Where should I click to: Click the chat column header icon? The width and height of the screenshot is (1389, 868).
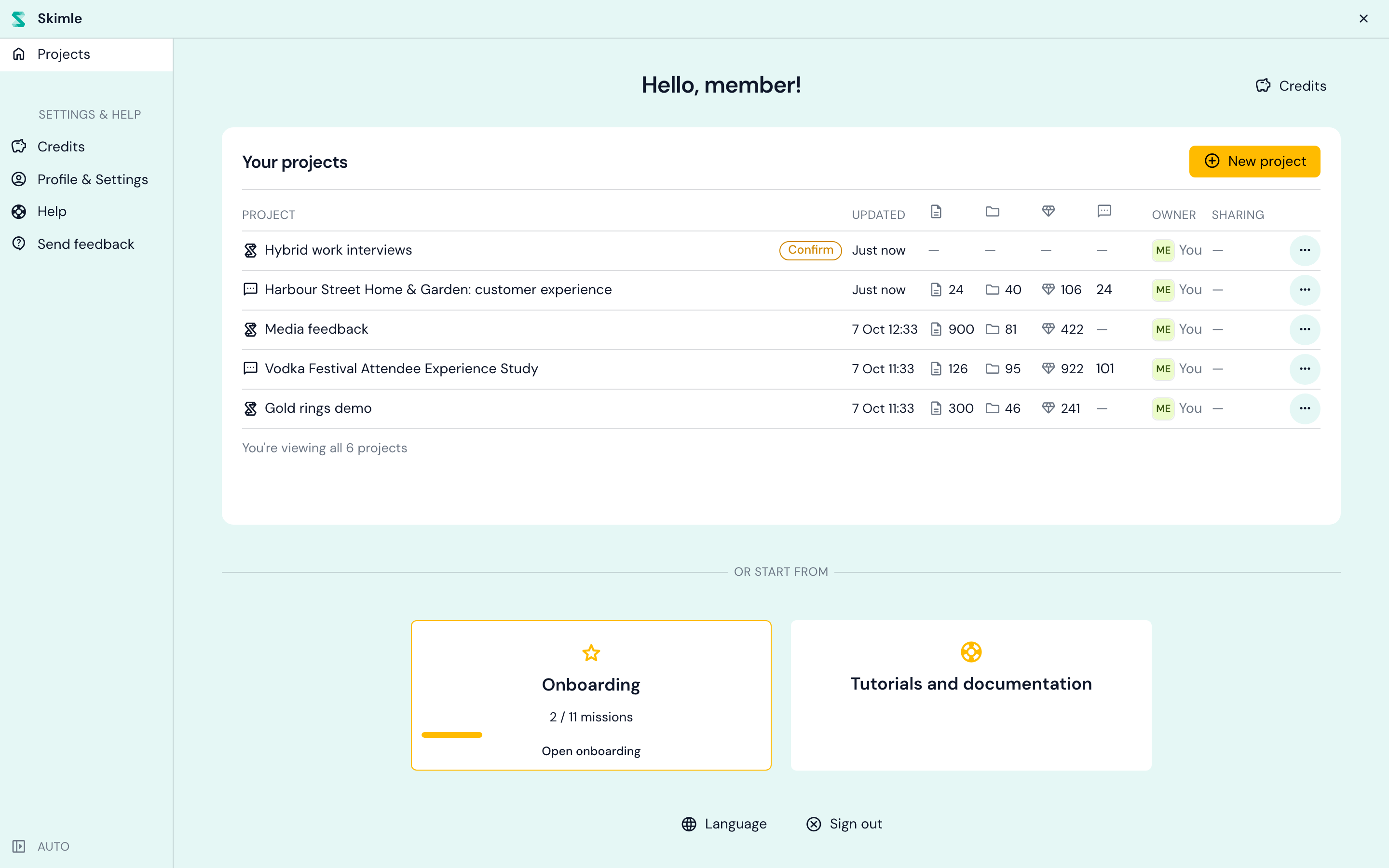pyautogui.click(x=1104, y=211)
